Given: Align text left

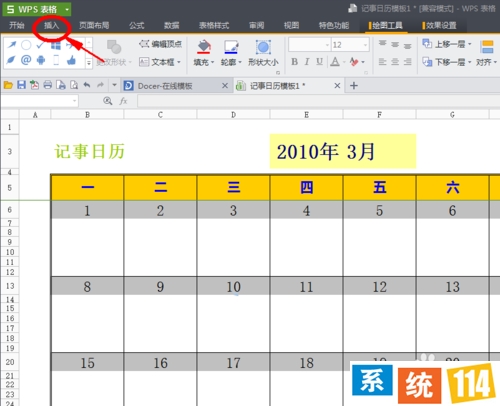Looking at the screenshot, I should [382, 62].
